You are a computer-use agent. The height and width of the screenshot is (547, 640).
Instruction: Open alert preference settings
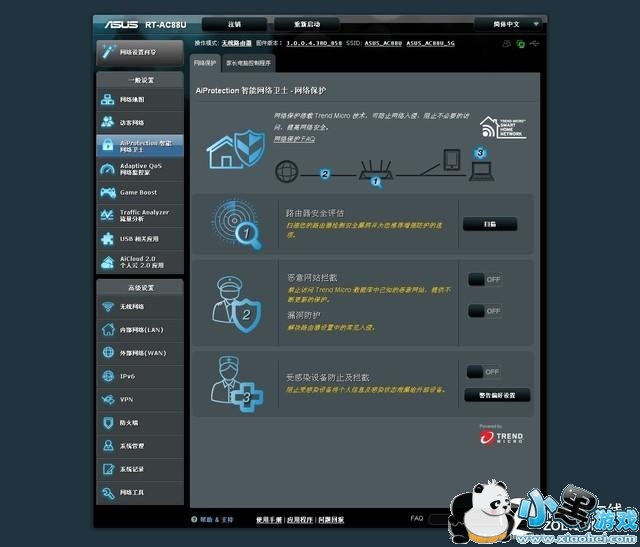[x=497, y=395]
